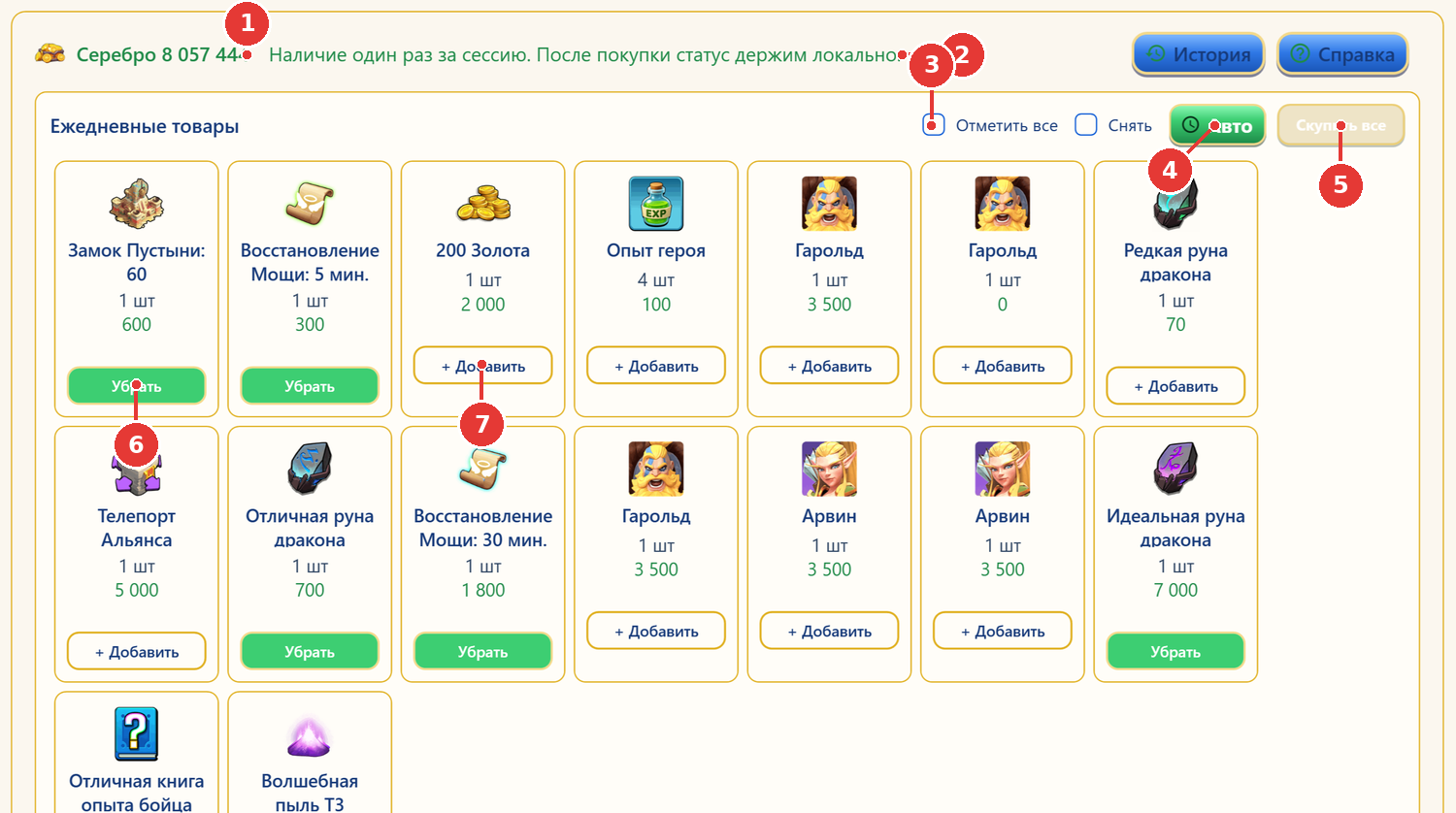Click the Опыт героя EXP potion icon
This screenshot has width=1456, height=813.
click(656, 204)
